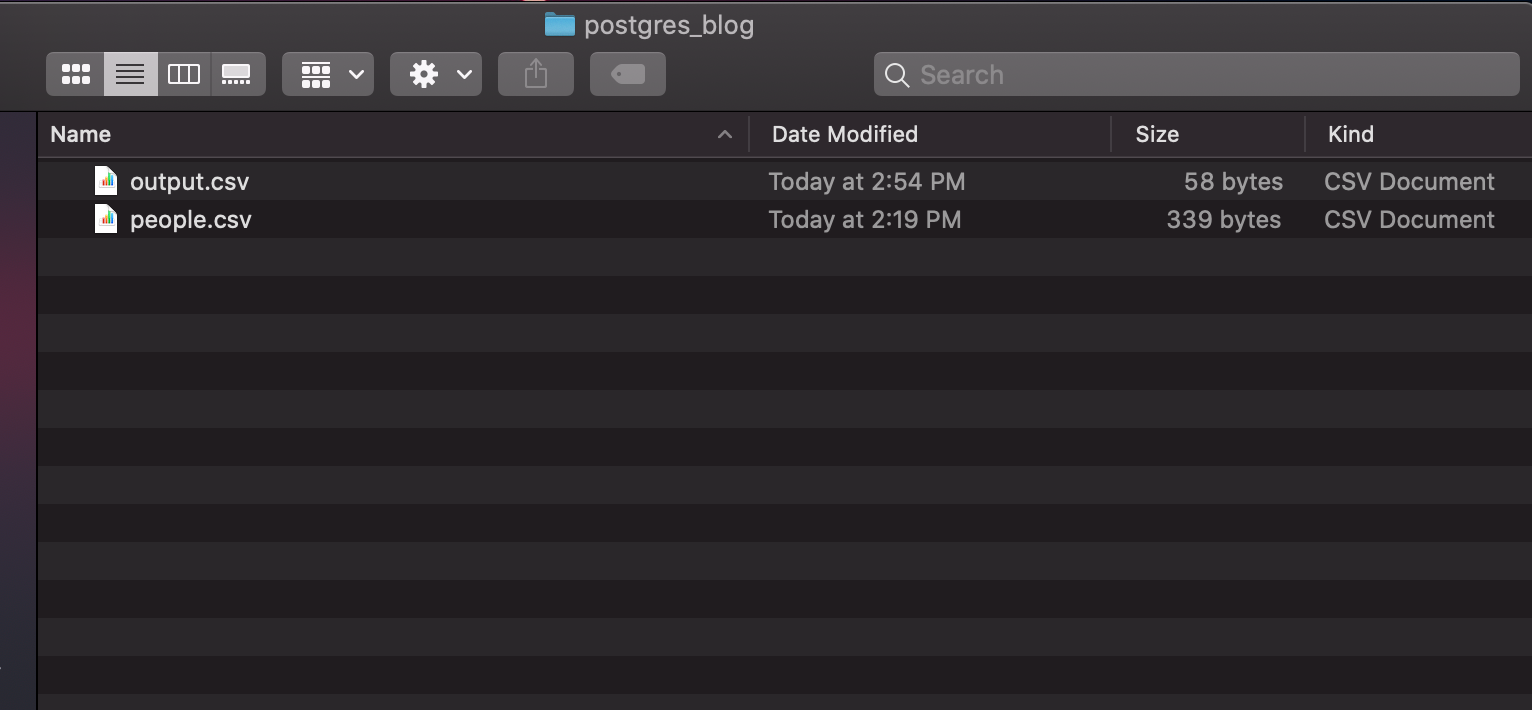Sort by Date Modified column
Screen dimensions: 1532x710
click(845, 134)
